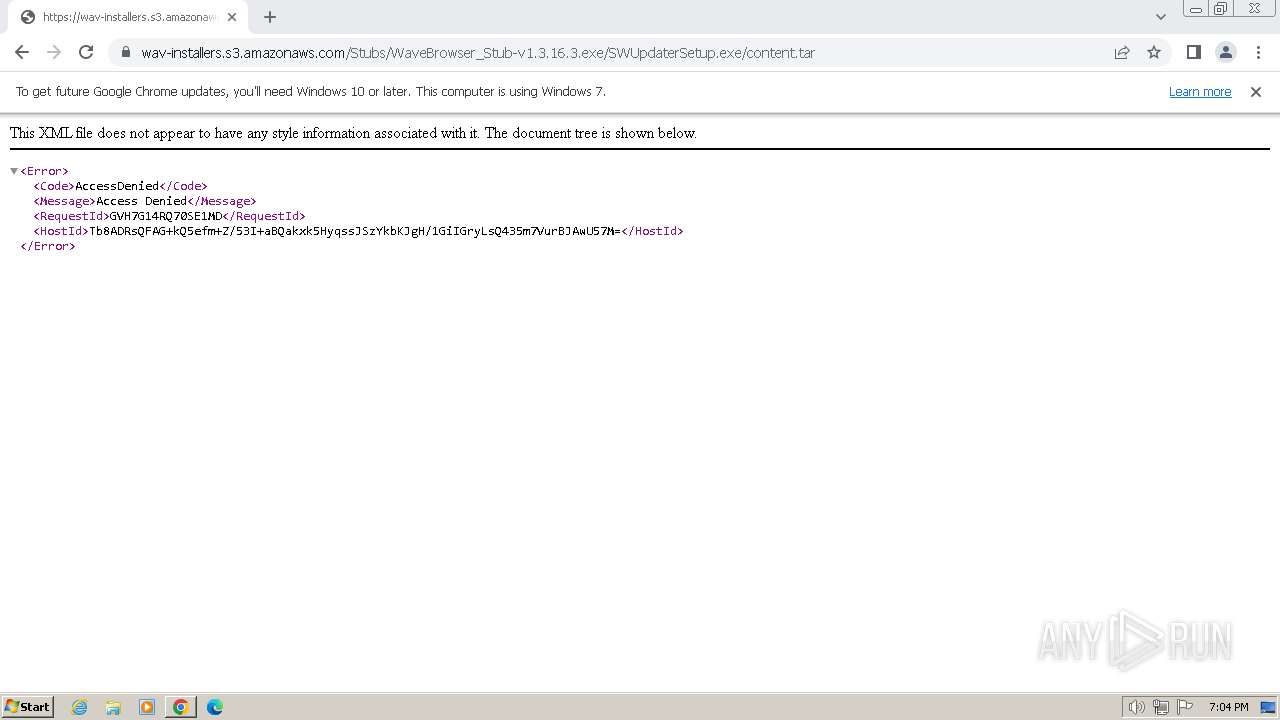The height and width of the screenshot is (720, 1280).
Task: Click the XML style information notice
Action: point(353,133)
